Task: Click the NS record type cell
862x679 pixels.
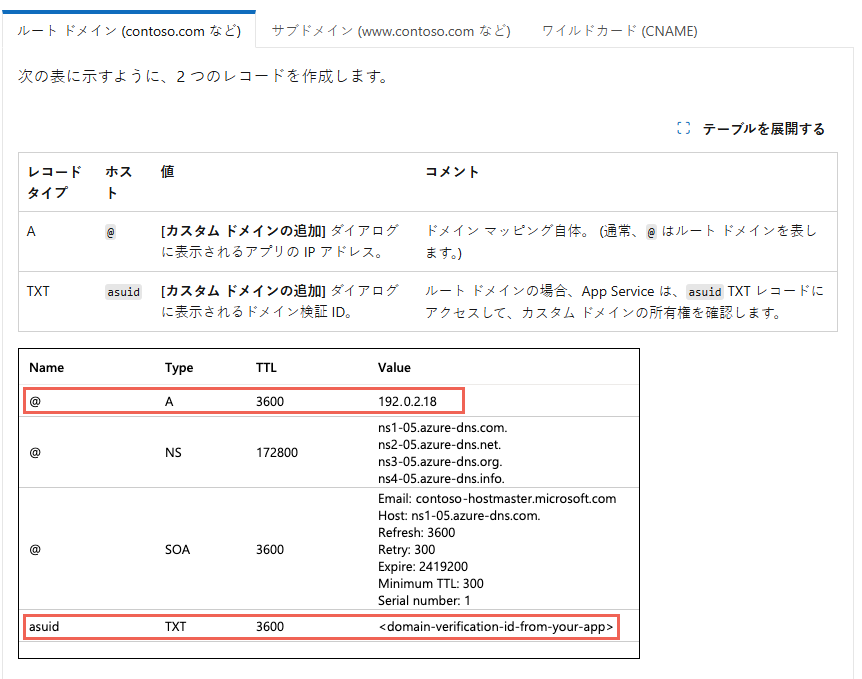Action: tap(173, 452)
